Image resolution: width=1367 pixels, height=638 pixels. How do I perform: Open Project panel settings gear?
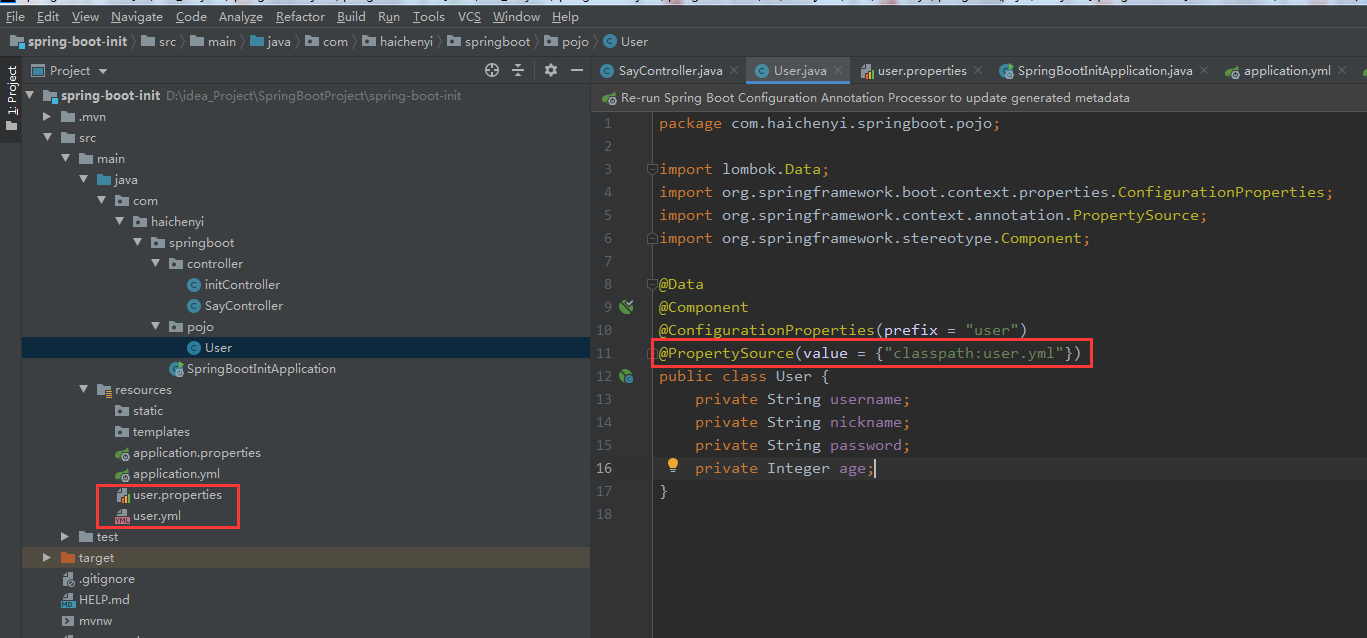551,70
